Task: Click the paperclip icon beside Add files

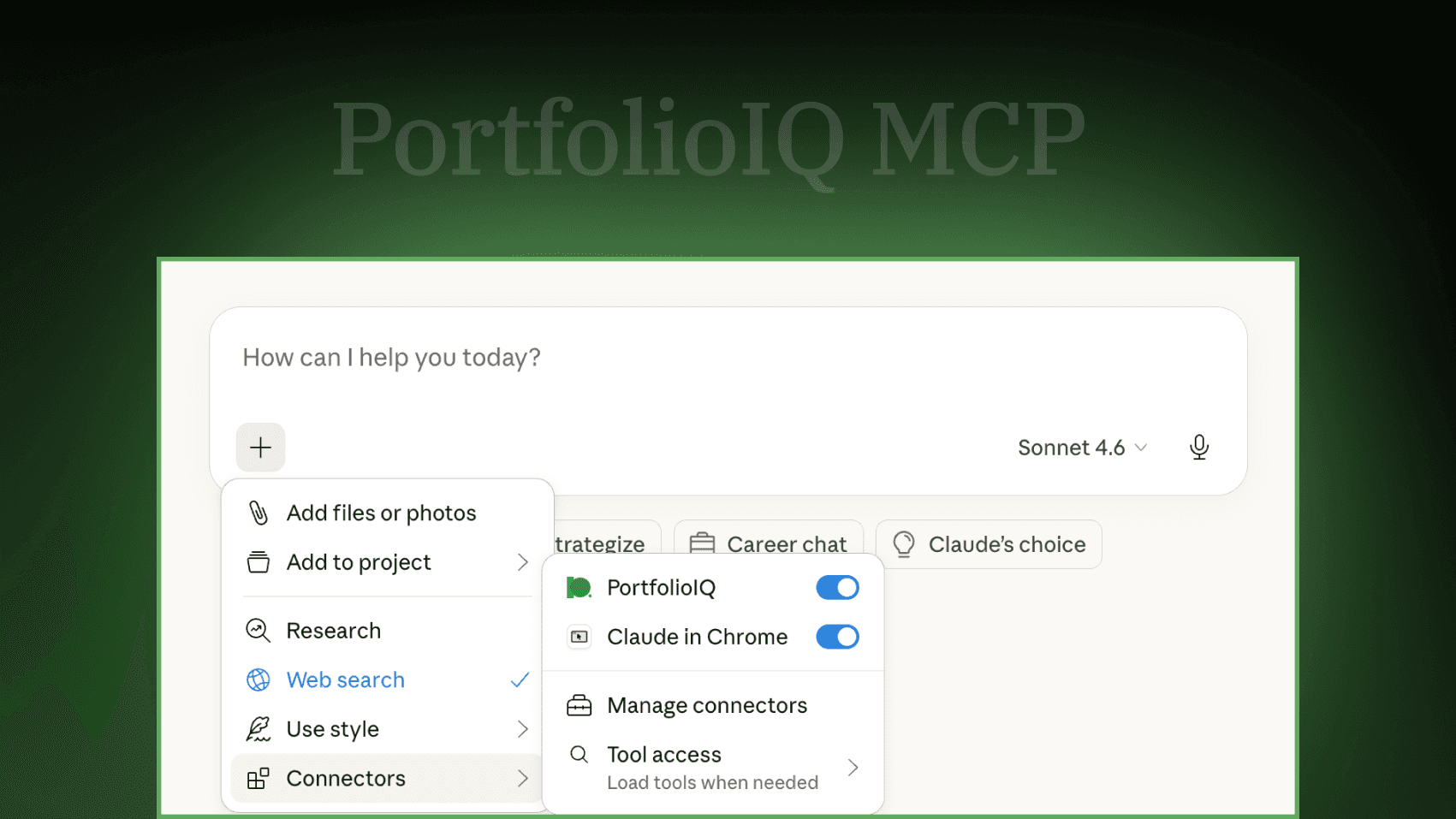Action: pos(258,513)
